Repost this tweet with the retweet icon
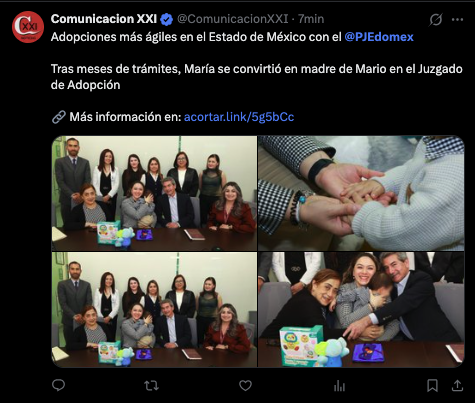This screenshot has width=475, height=403. [x=151, y=386]
